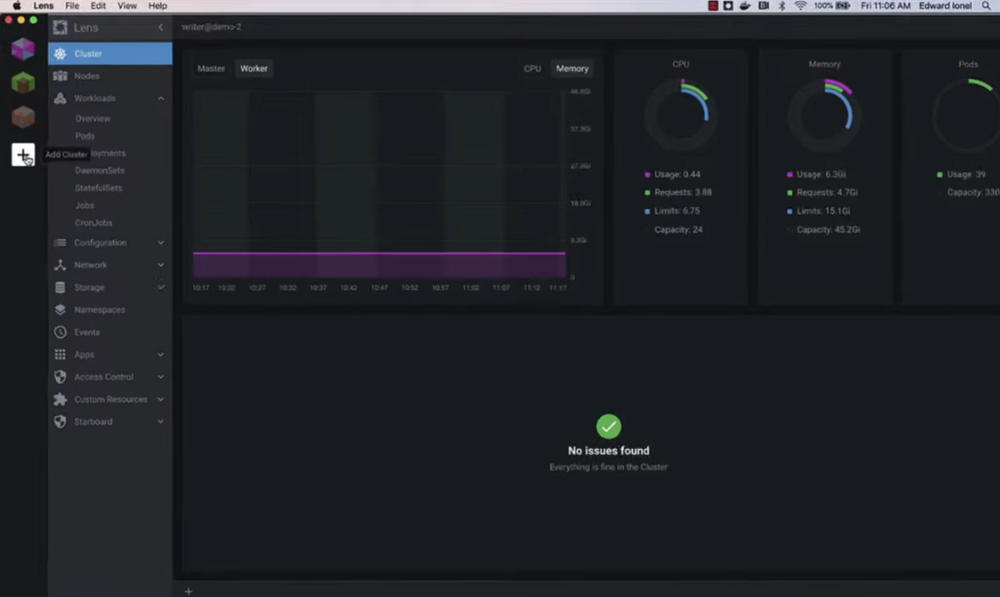Image resolution: width=1000 pixels, height=597 pixels.
Task: Switch the metrics view to CPU
Action: (x=531, y=68)
